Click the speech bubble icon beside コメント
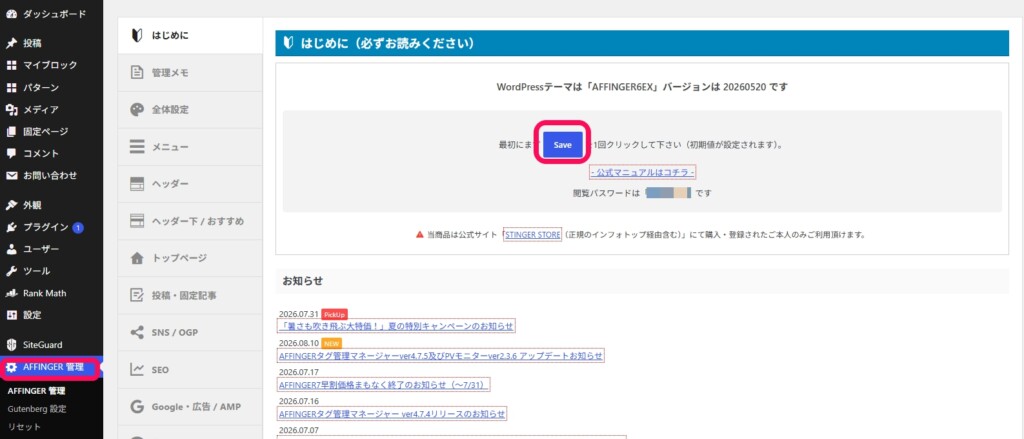 tap(11, 154)
